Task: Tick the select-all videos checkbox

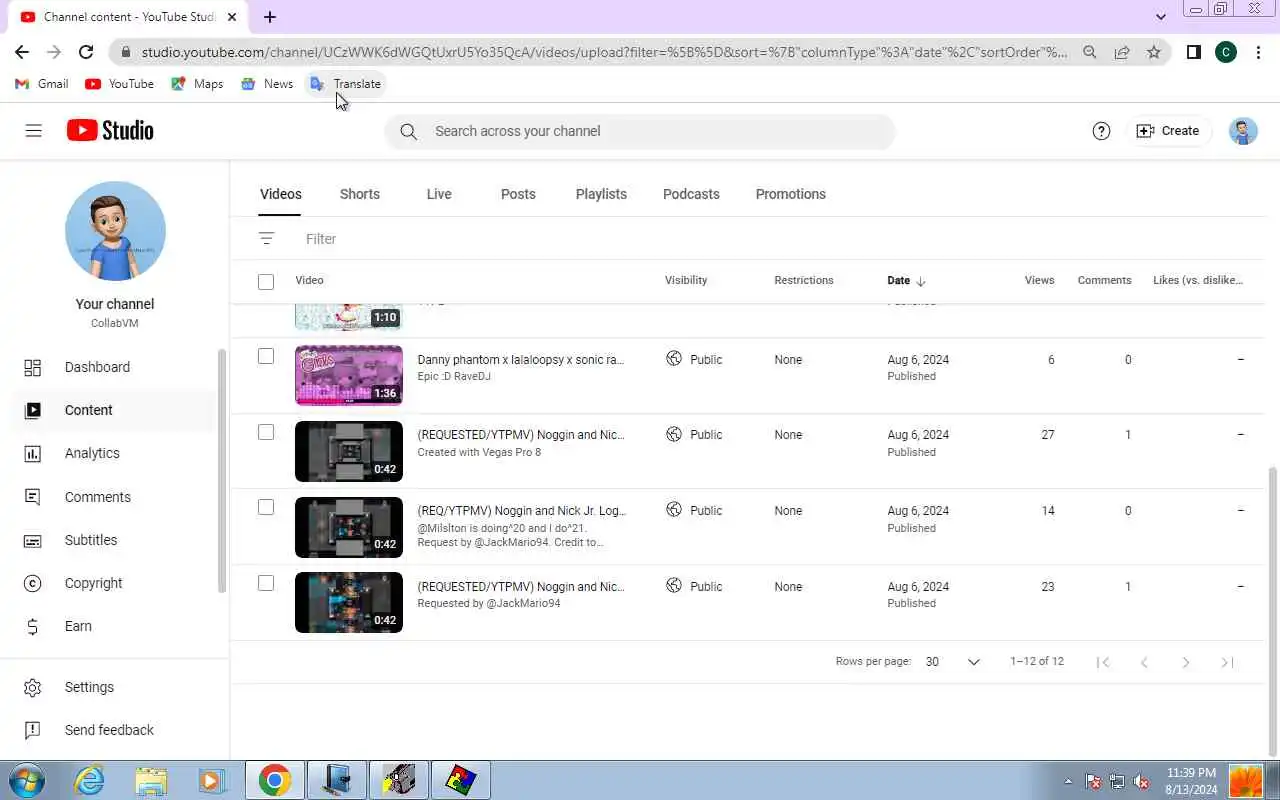Action: [266, 281]
